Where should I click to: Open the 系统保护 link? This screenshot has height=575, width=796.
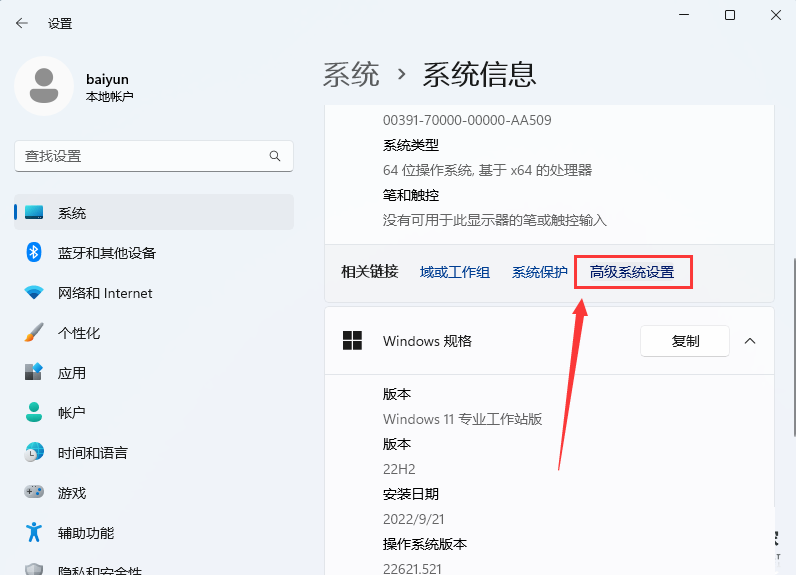540,272
